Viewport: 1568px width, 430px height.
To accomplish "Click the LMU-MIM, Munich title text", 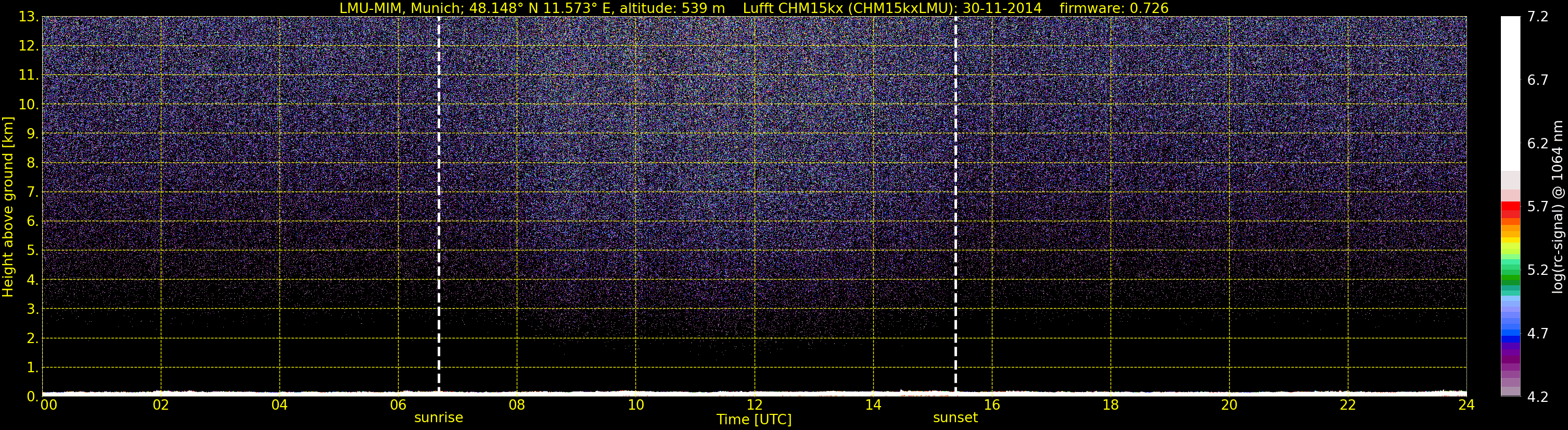I will [x=402, y=8].
